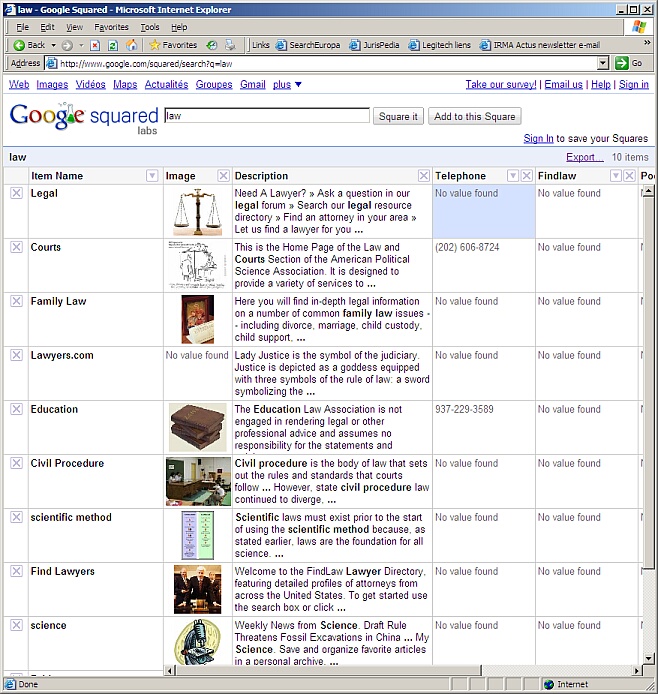Click the vertical scrollbar down arrow
The width and height of the screenshot is (658, 694).
point(648,658)
